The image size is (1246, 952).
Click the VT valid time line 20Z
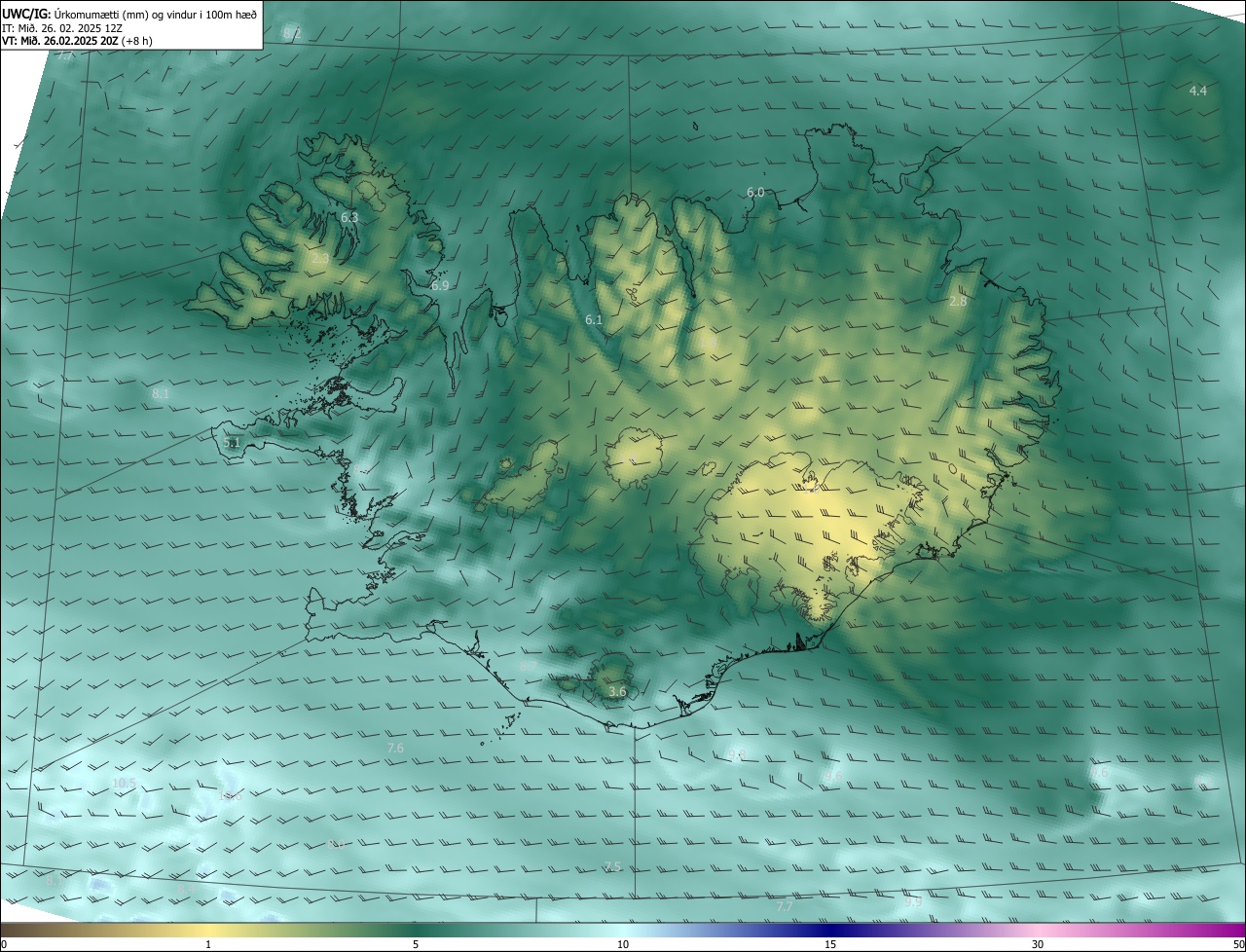tap(77, 41)
